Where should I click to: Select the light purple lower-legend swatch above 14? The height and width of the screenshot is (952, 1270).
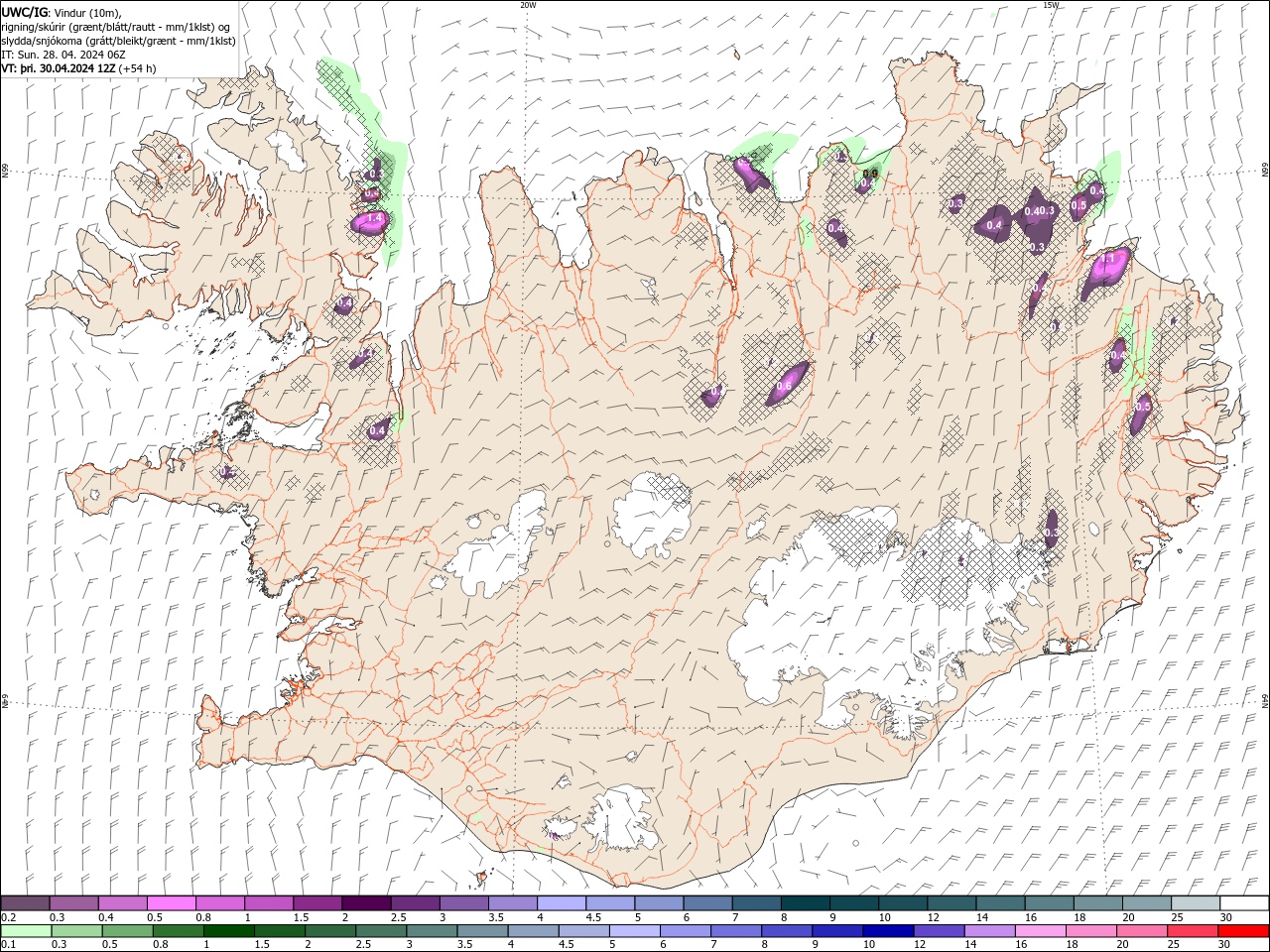[x=990, y=930]
